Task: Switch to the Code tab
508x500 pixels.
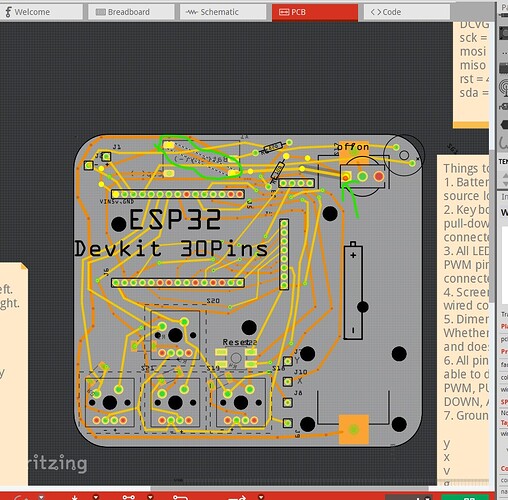Action: click(407, 12)
